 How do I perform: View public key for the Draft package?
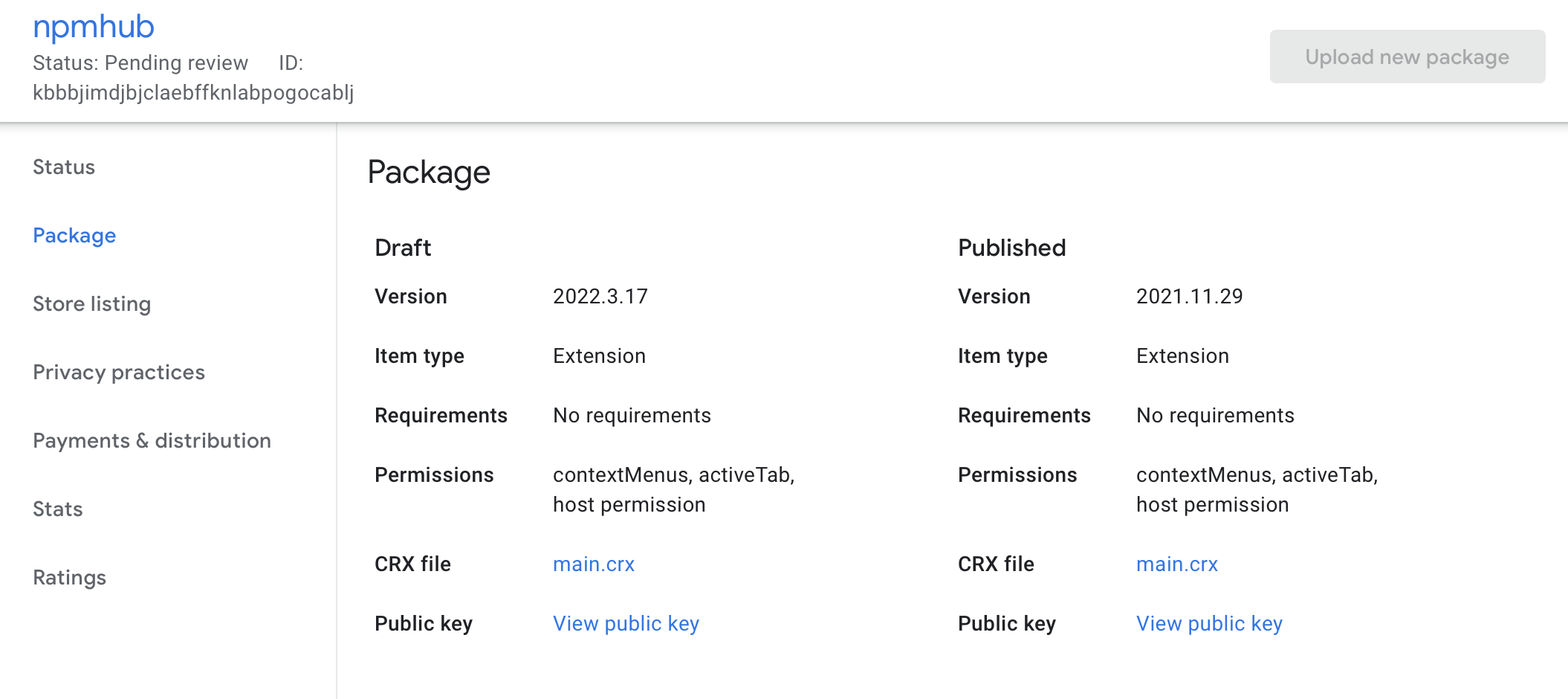click(x=626, y=624)
